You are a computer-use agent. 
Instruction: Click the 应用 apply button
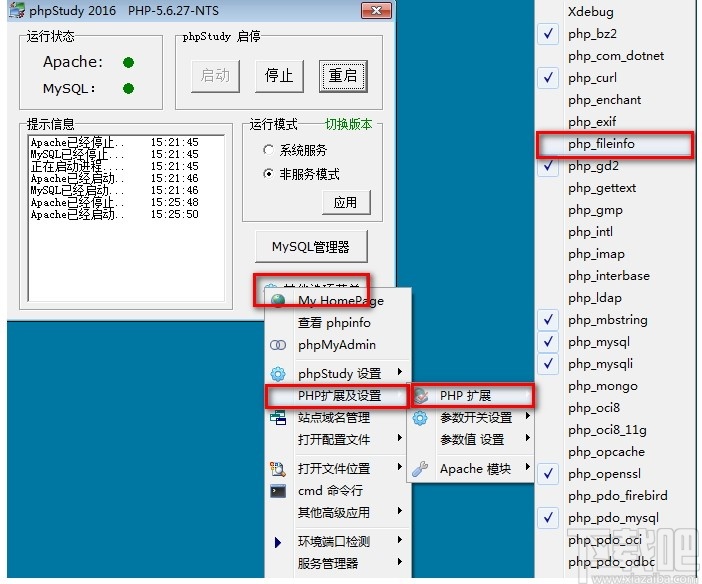click(346, 202)
